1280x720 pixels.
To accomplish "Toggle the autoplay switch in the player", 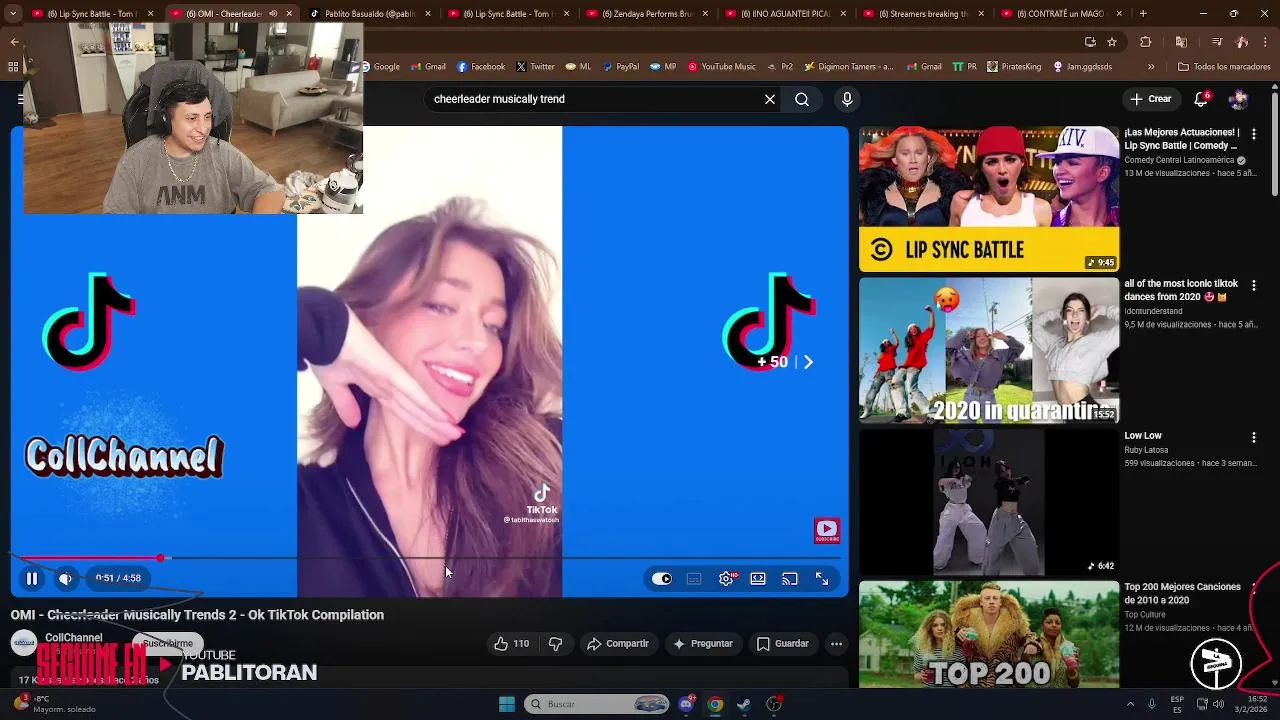I will [x=662, y=579].
